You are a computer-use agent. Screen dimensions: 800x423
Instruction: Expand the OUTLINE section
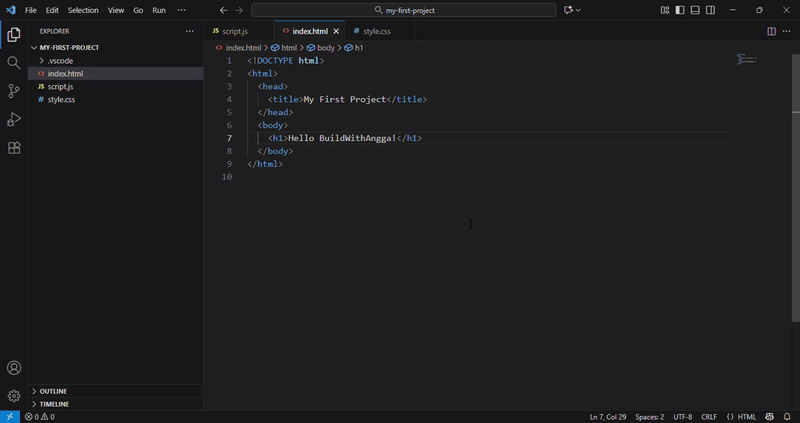(116, 391)
